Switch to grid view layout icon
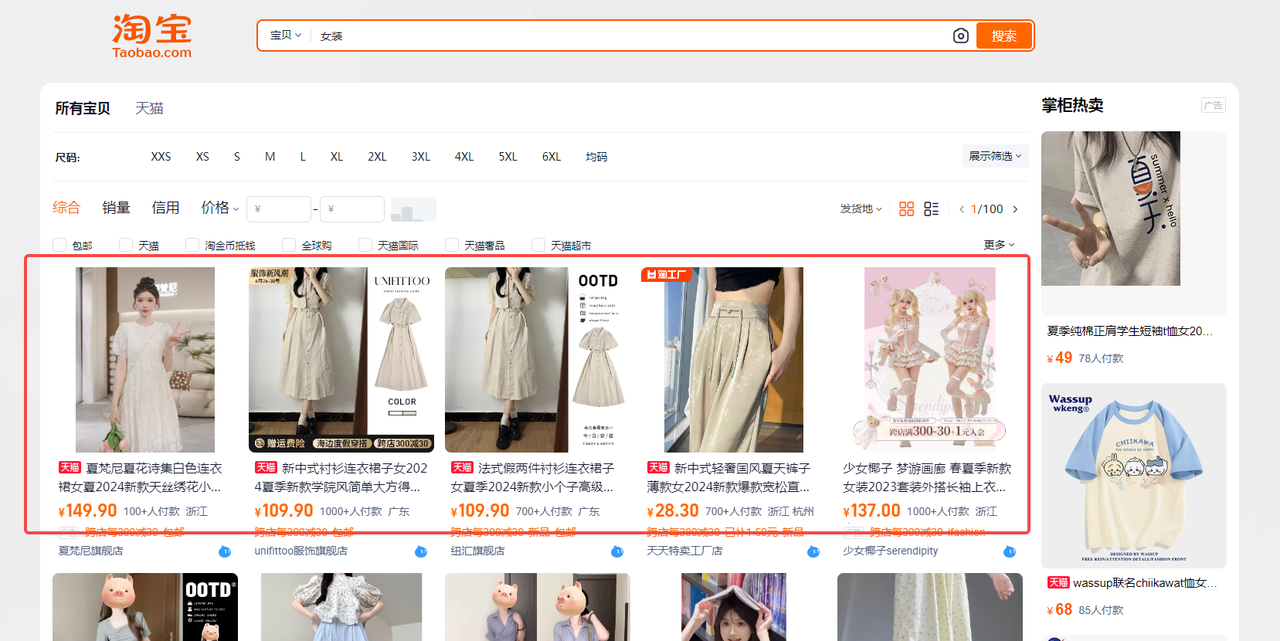Image resolution: width=1280 pixels, height=641 pixels. pyautogui.click(x=907, y=209)
